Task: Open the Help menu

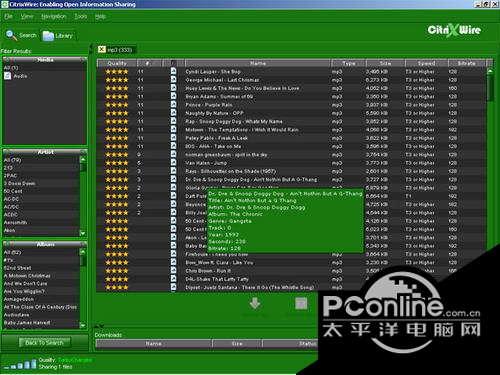Action: click(x=100, y=16)
